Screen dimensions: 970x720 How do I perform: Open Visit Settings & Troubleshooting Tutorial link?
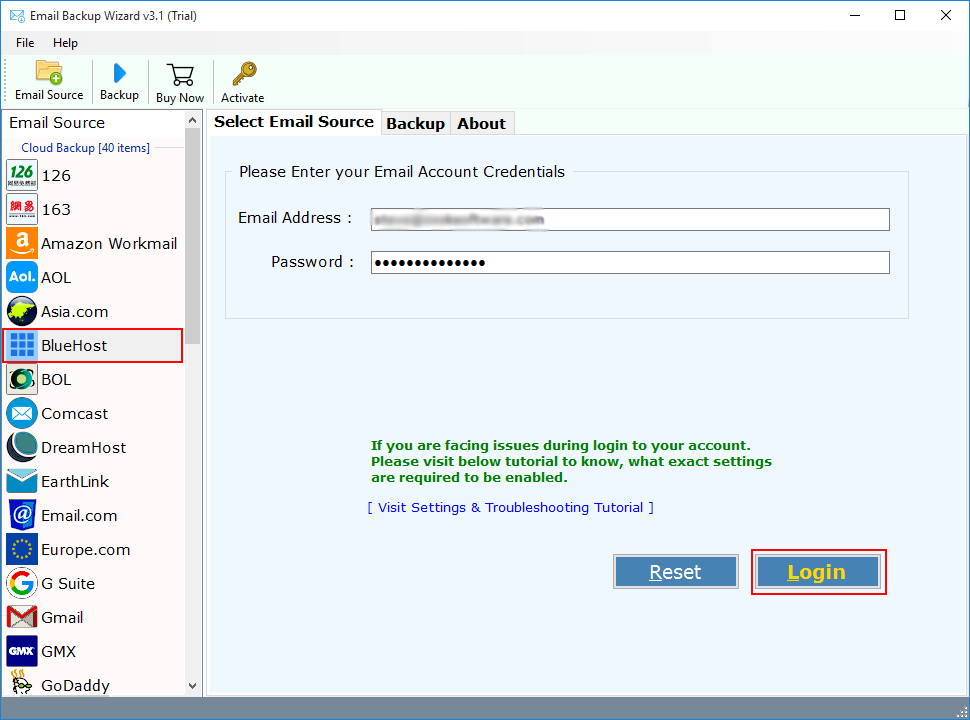[x=510, y=507]
